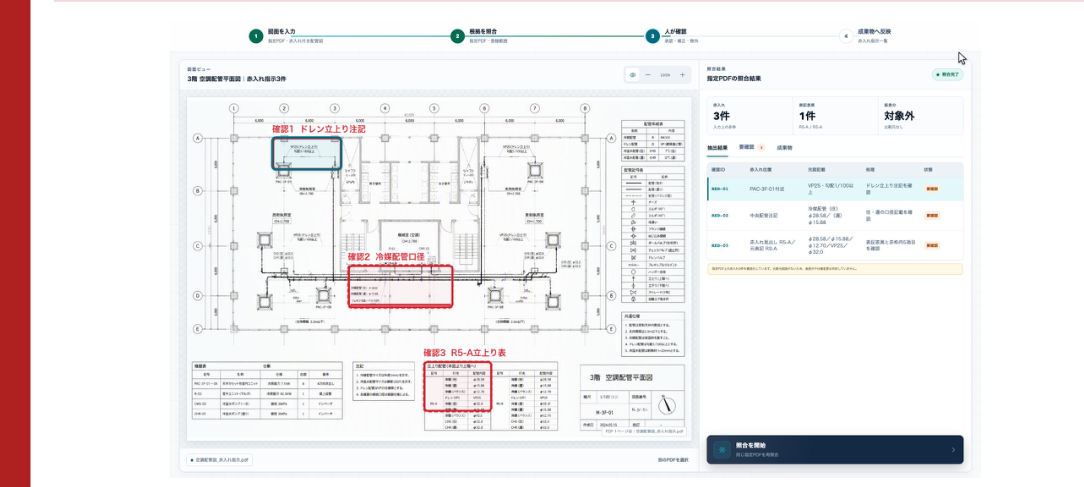Click the yellow notice banner below results table

pyautogui.click(x=834, y=268)
